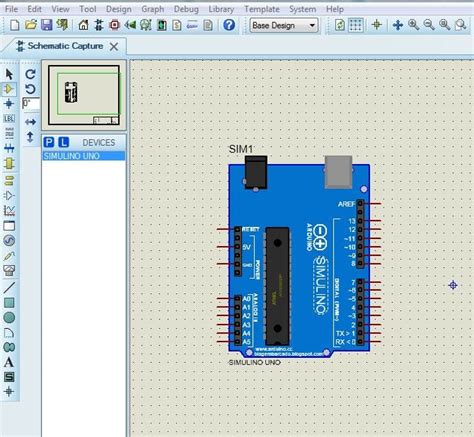The height and width of the screenshot is (437, 474).
Task: Select the Virtual Instruments mode tool
Action: pos(9,270)
